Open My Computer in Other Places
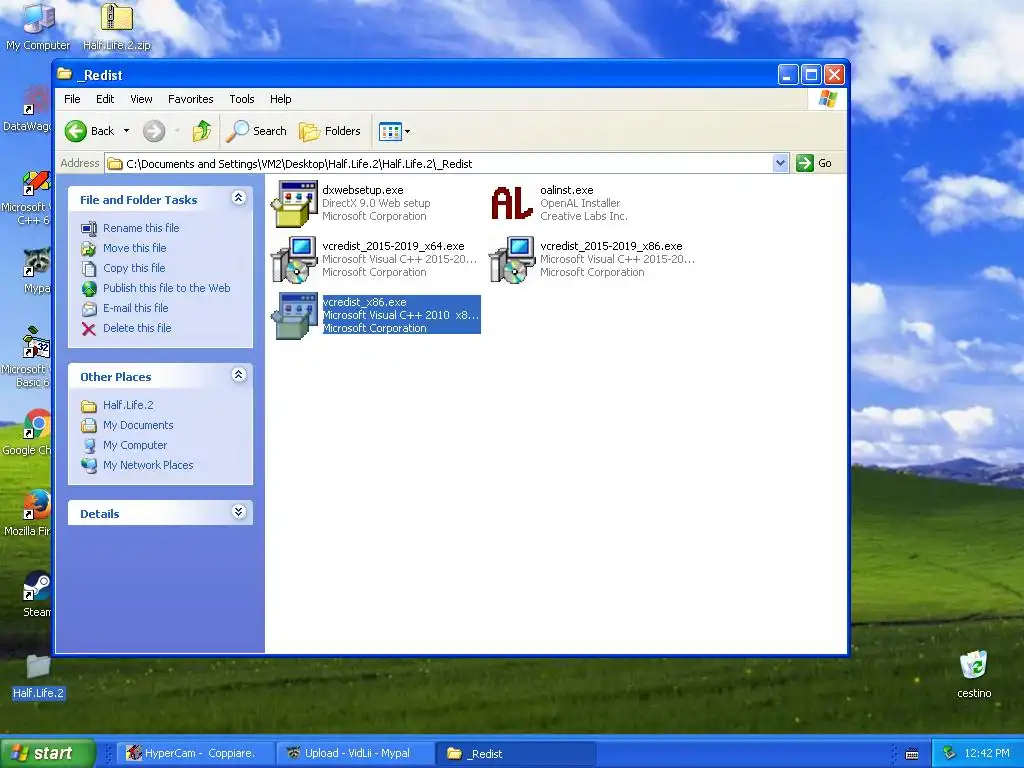Viewport: 1024px width, 768px height. pyautogui.click(x=135, y=445)
